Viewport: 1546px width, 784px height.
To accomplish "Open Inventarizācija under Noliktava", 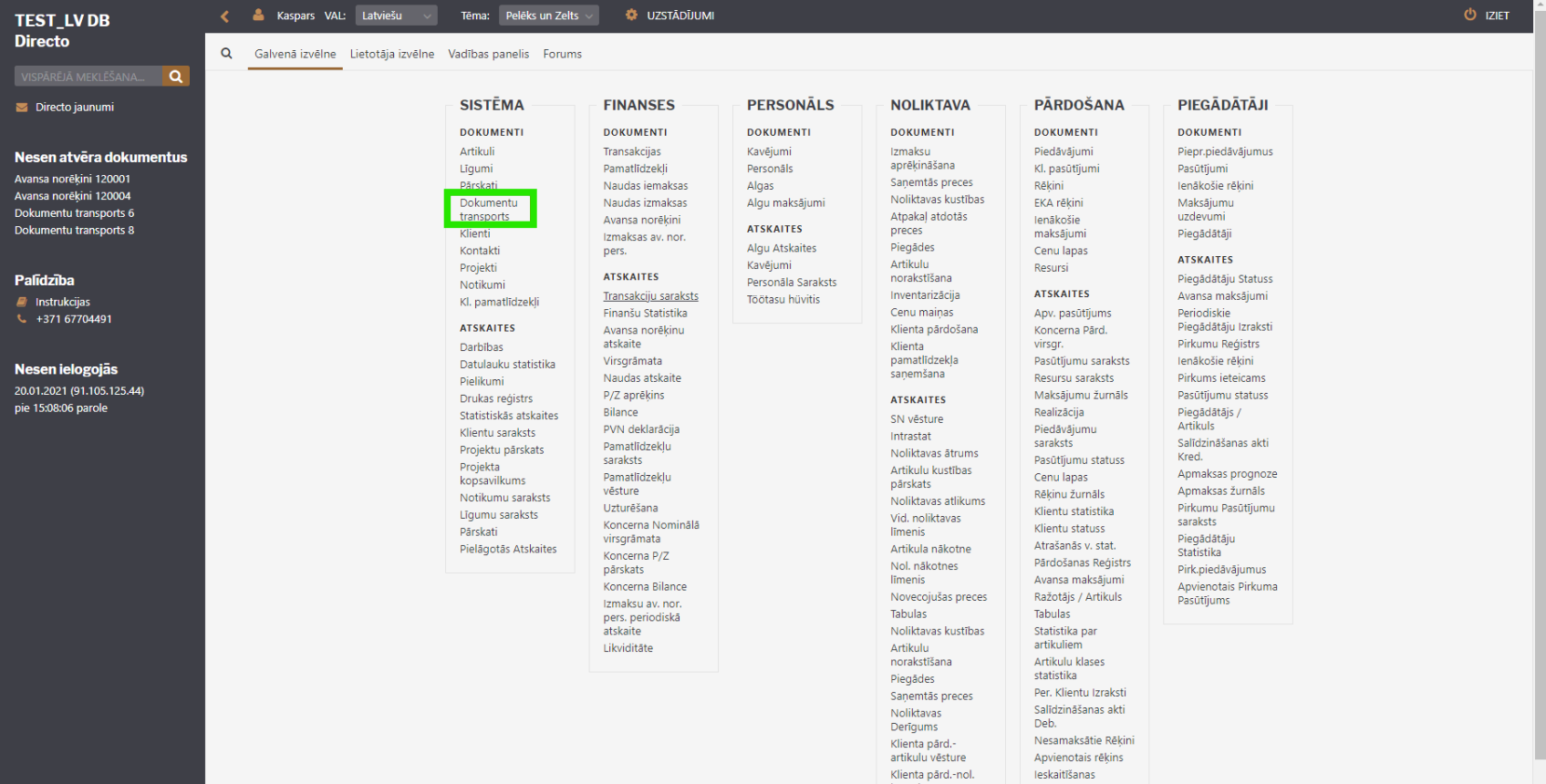I will click(925, 295).
